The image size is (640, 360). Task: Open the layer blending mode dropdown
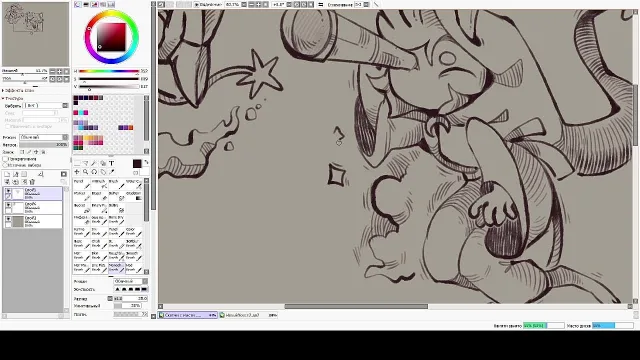point(44,138)
